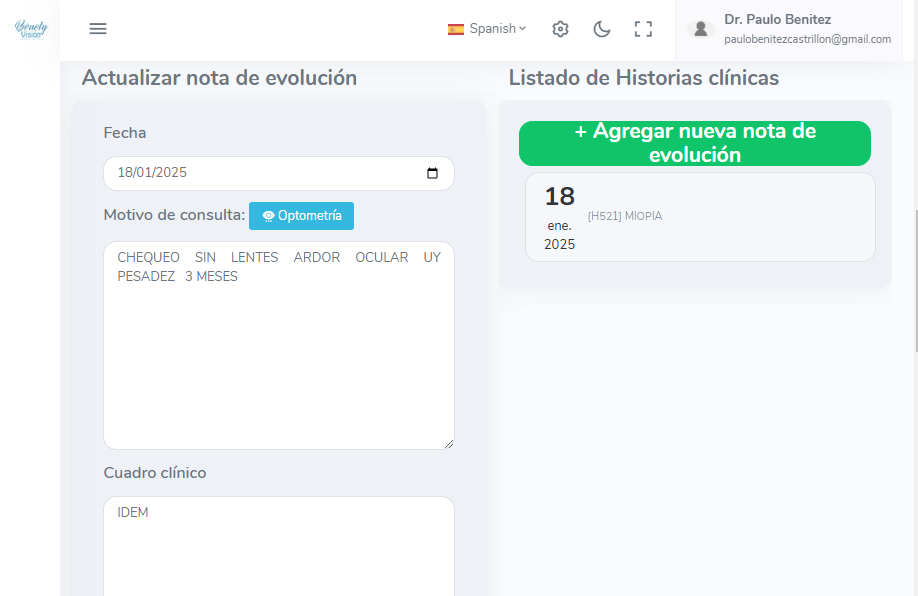This screenshot has width=918, height=596.
Task: Click the page's vertical scrollbar
Action: pos(914,280)
